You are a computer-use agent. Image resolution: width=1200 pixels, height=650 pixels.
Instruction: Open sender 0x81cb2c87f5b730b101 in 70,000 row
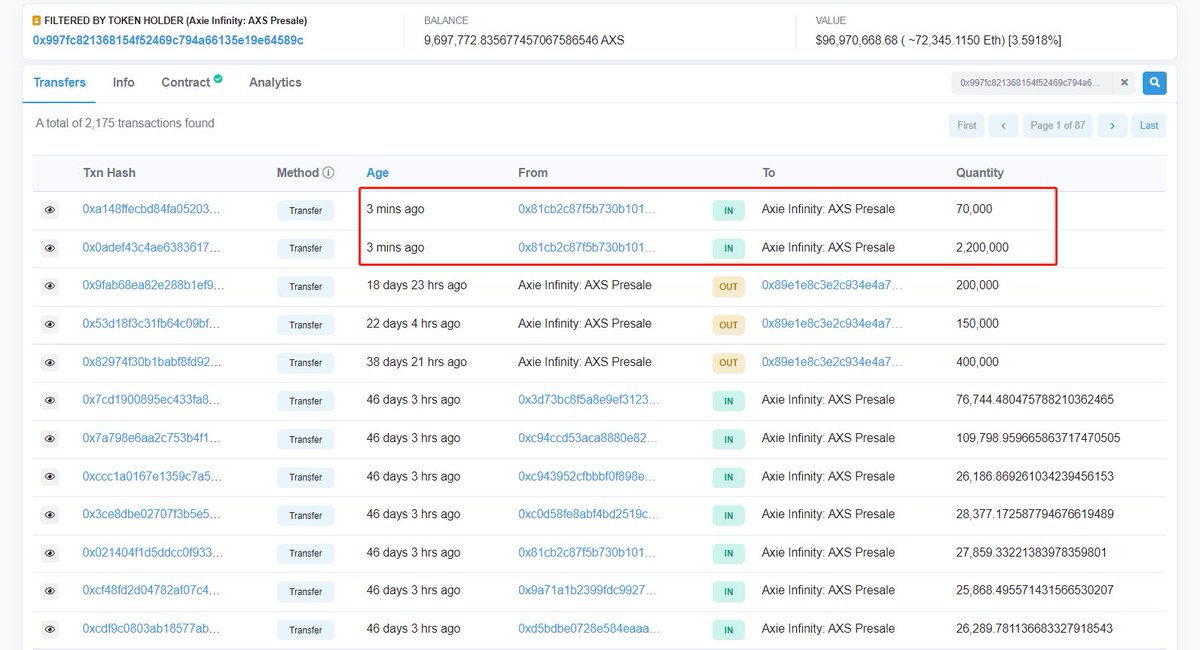(x=587, y=209)
